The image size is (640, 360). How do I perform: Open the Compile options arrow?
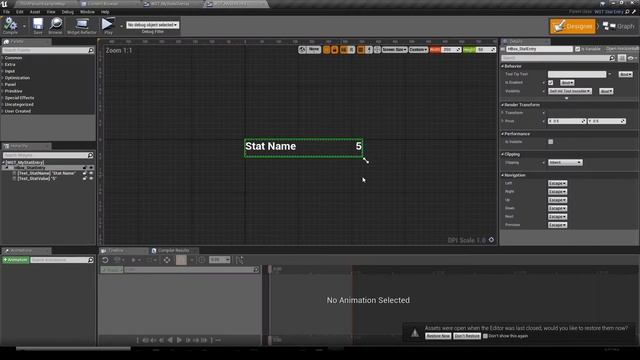(x=24, y=26)
